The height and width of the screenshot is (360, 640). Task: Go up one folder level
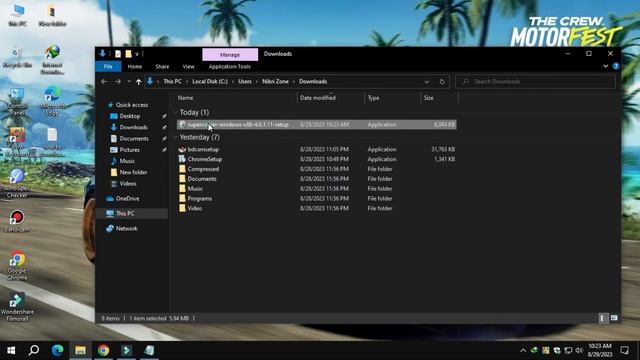139,82
